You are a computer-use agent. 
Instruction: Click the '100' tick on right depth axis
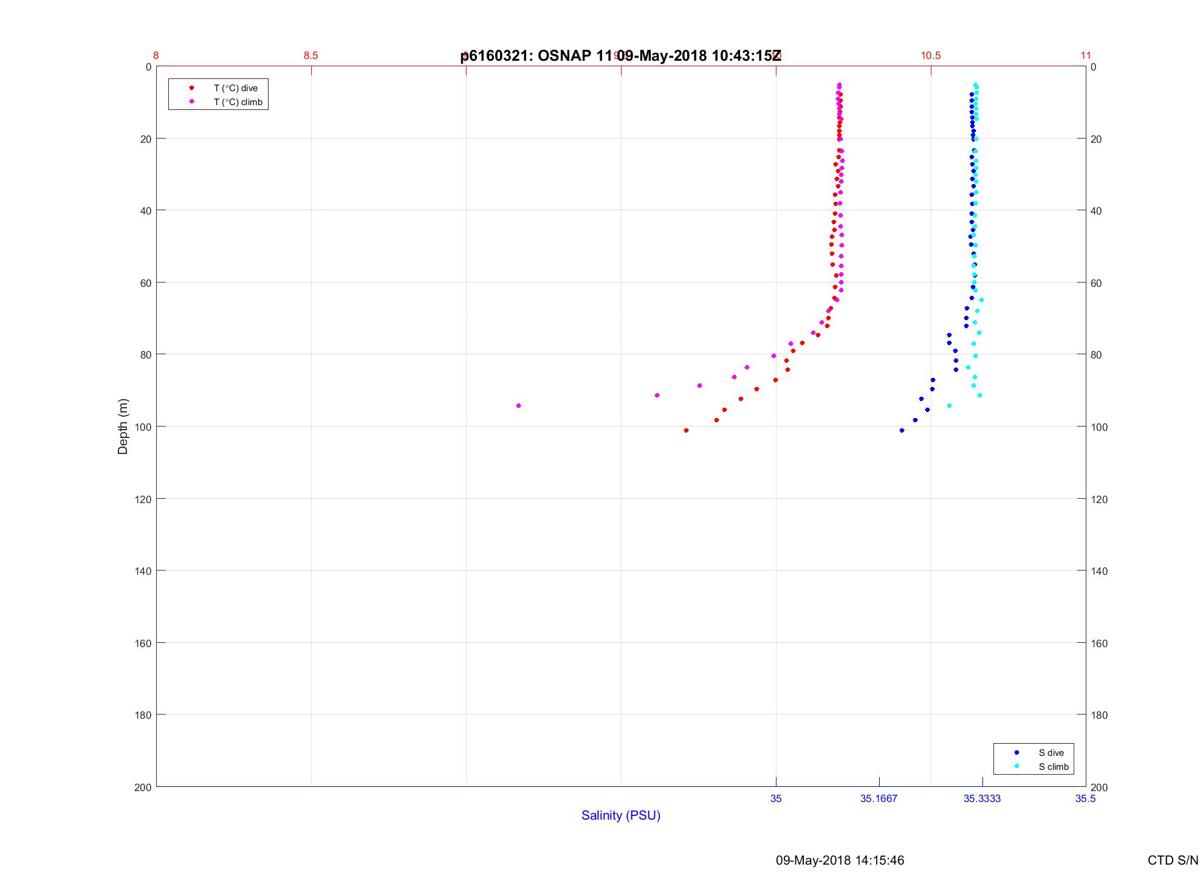[x=1100, y=427]
